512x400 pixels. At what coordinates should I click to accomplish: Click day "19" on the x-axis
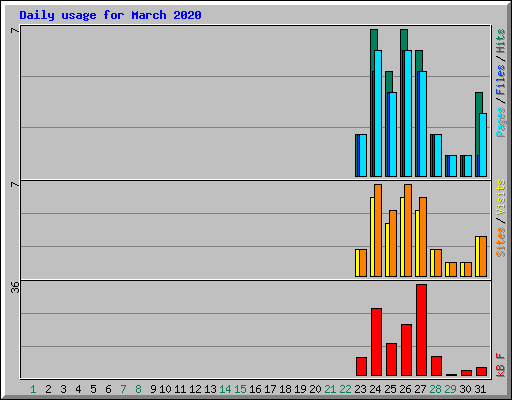[300, 389]
